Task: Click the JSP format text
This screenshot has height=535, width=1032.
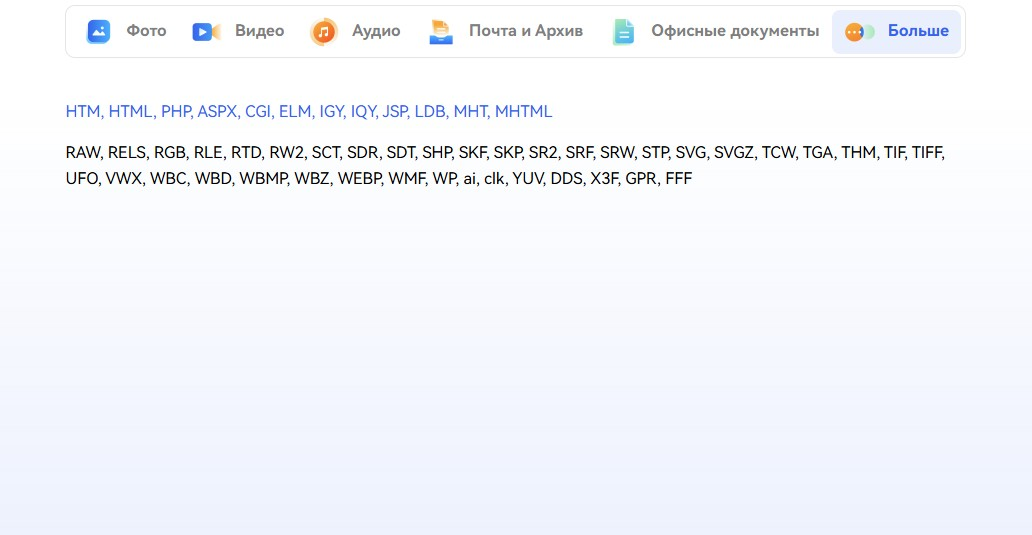Action: click(x=395, y=112)
